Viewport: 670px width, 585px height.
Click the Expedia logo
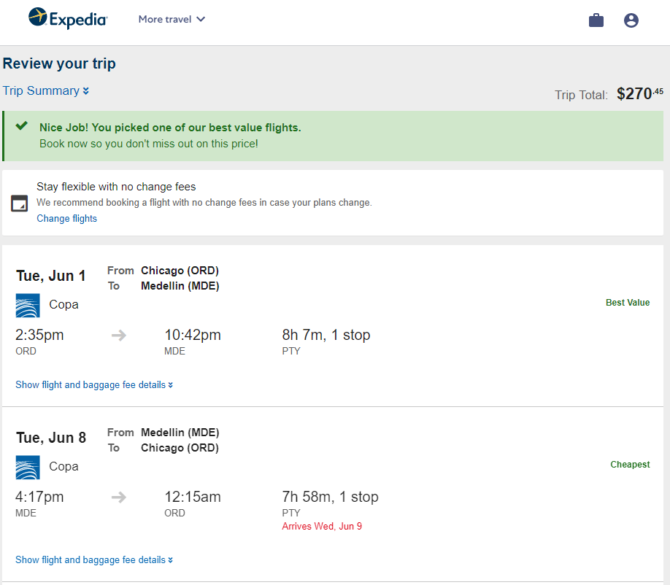(68, 18)
